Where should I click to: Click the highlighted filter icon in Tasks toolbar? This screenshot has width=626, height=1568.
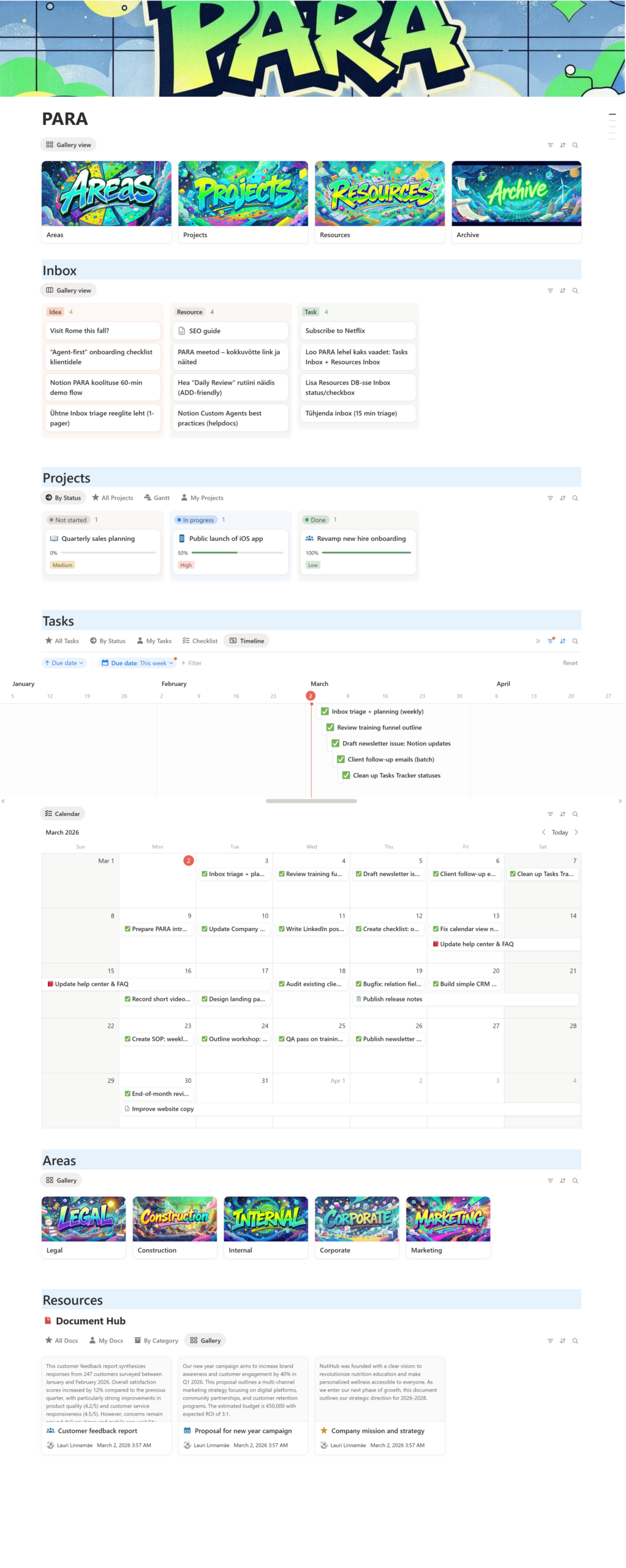pos(550,641)
